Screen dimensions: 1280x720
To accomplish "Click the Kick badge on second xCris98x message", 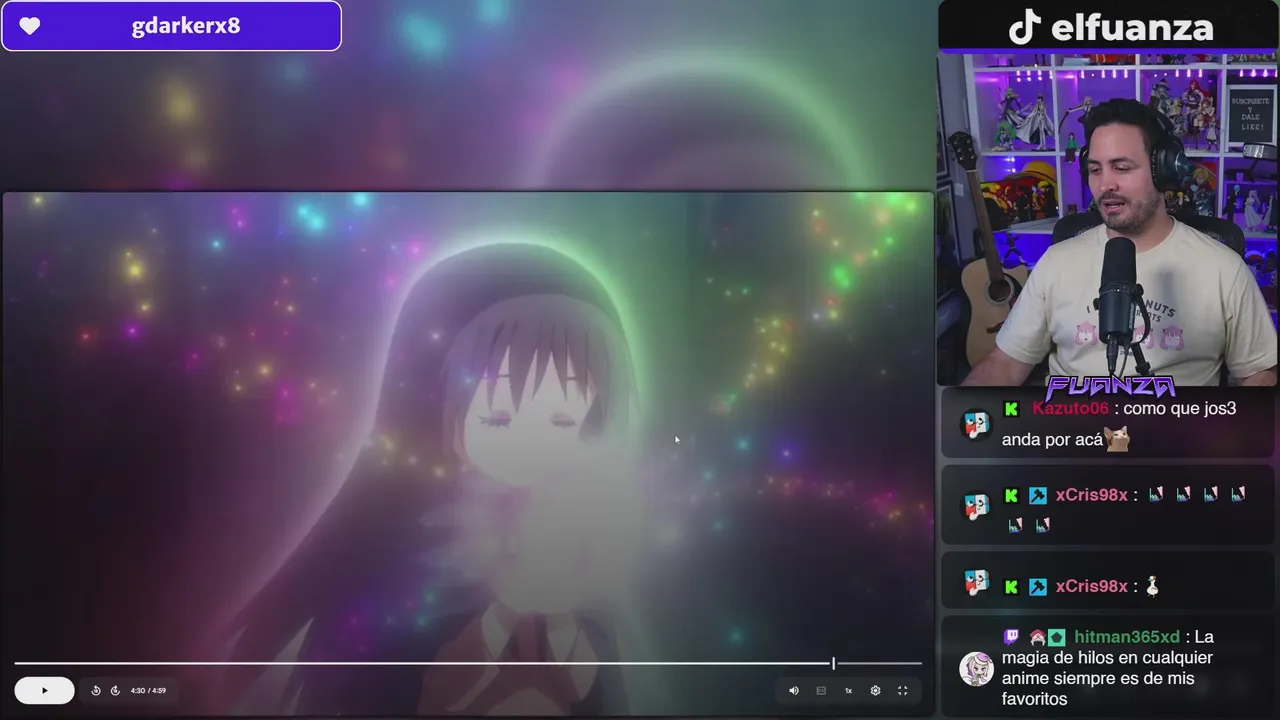I will 1011,586.
